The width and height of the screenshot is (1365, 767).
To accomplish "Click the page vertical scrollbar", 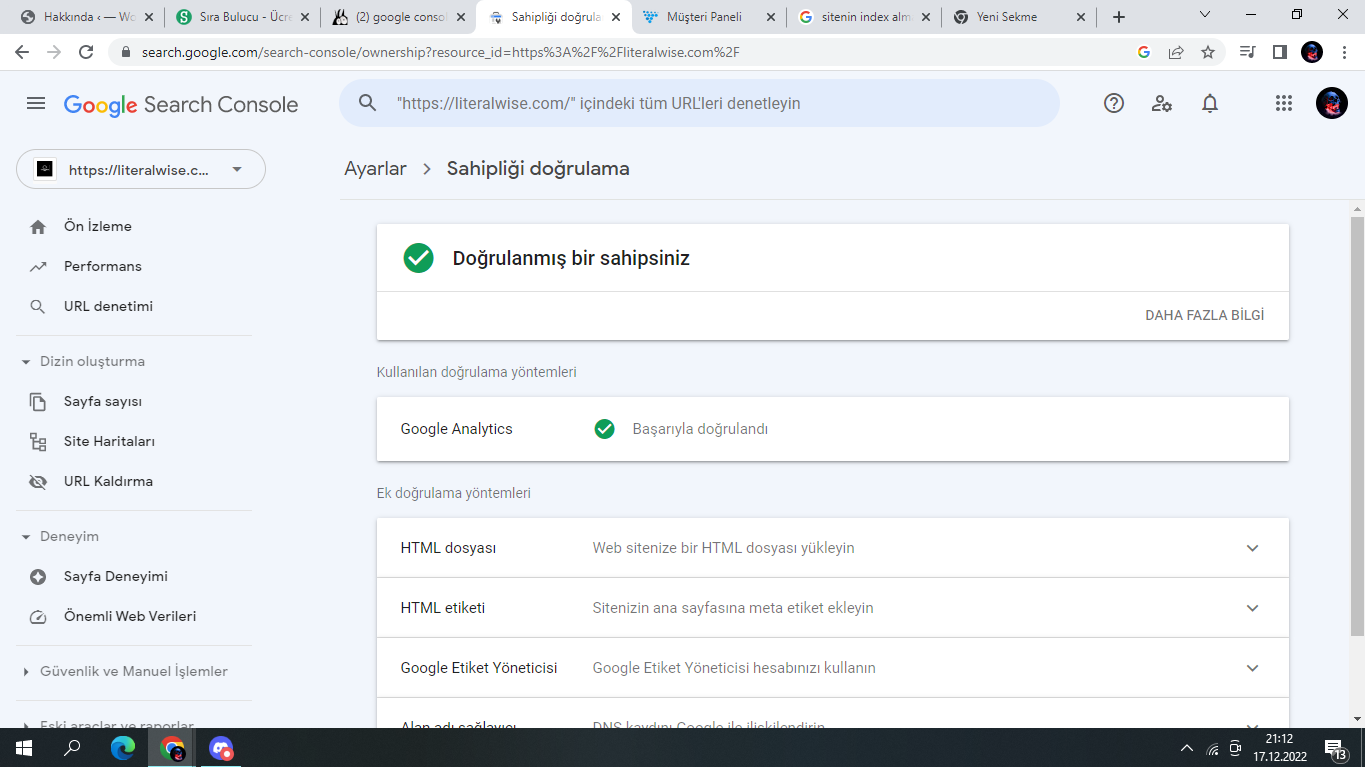I will click(x=1357, y=425).
